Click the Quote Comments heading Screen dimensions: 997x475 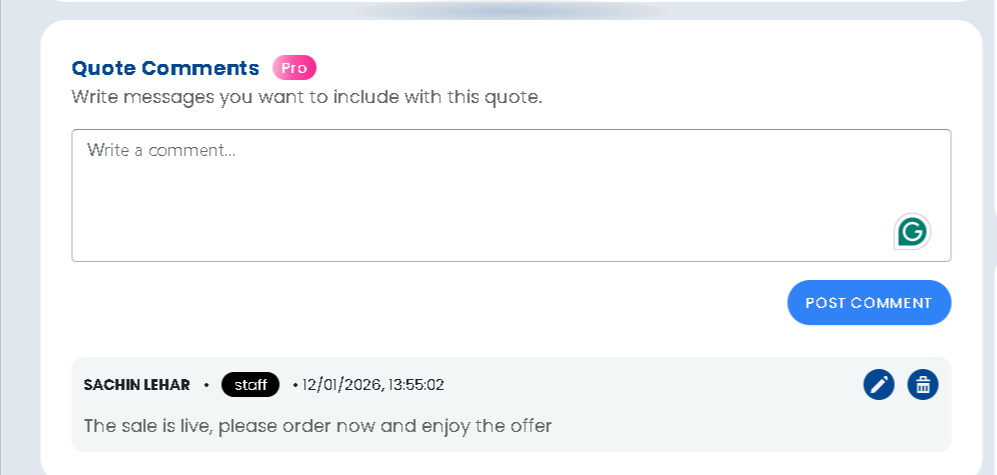click(165, 68)
